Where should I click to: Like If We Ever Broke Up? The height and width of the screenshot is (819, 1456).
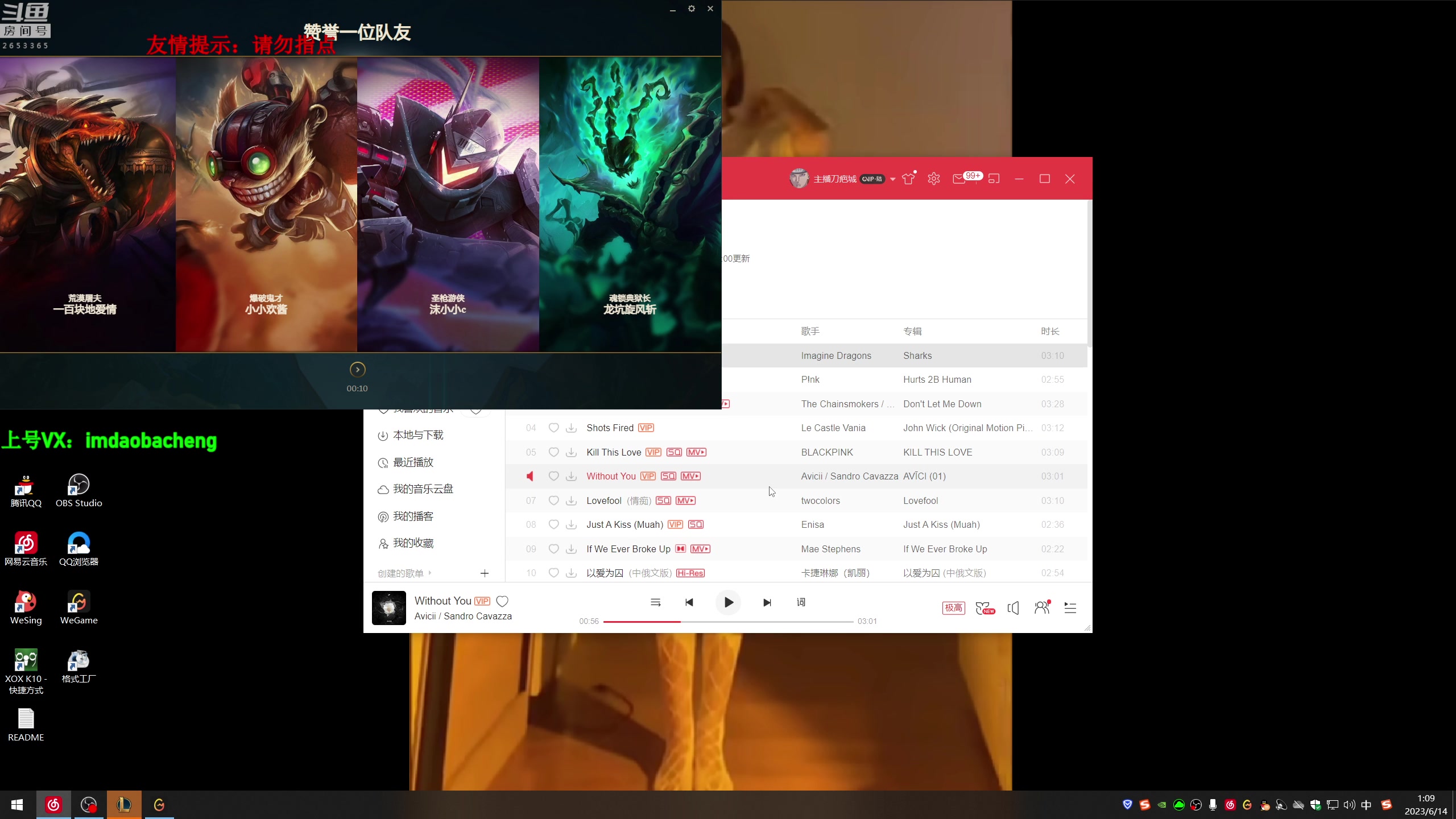pos(553,549)
